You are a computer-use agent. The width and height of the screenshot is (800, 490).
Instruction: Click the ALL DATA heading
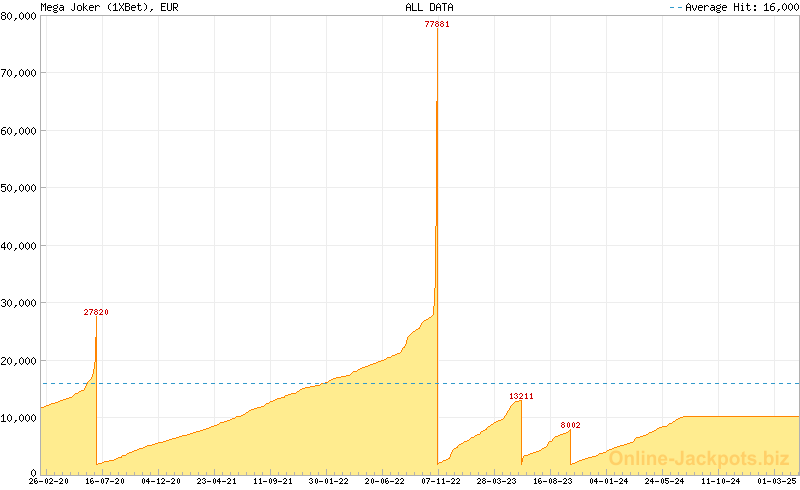click(429, 7)
